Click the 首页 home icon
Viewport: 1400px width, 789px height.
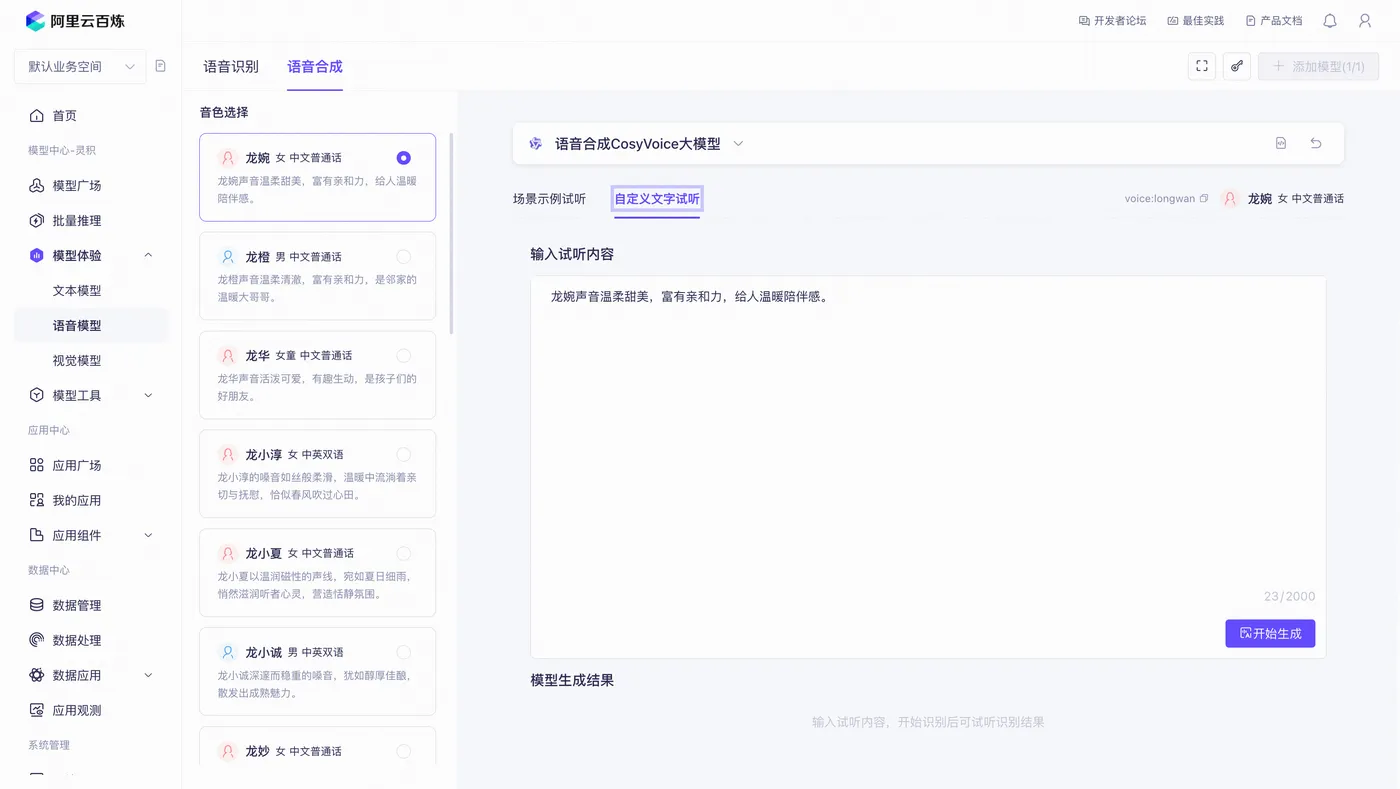(37, 116)
